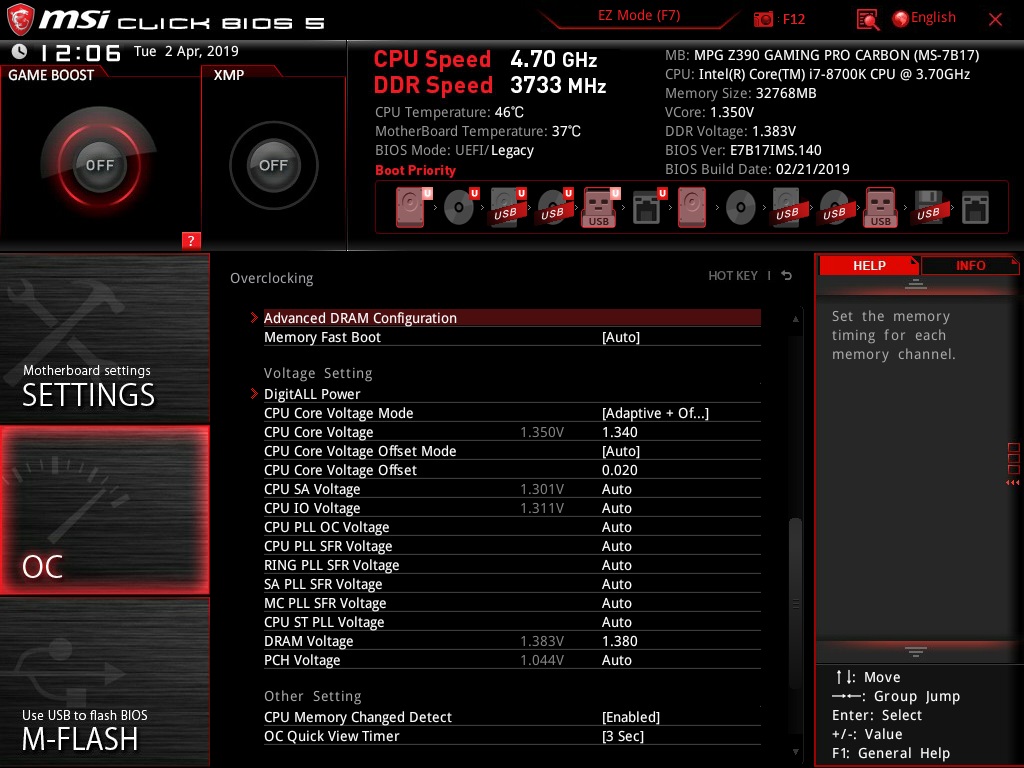Select the UEFI USB CD/DVD boot icon
The height and width of the screenshot is (768, 1024).
click(555, 207)
